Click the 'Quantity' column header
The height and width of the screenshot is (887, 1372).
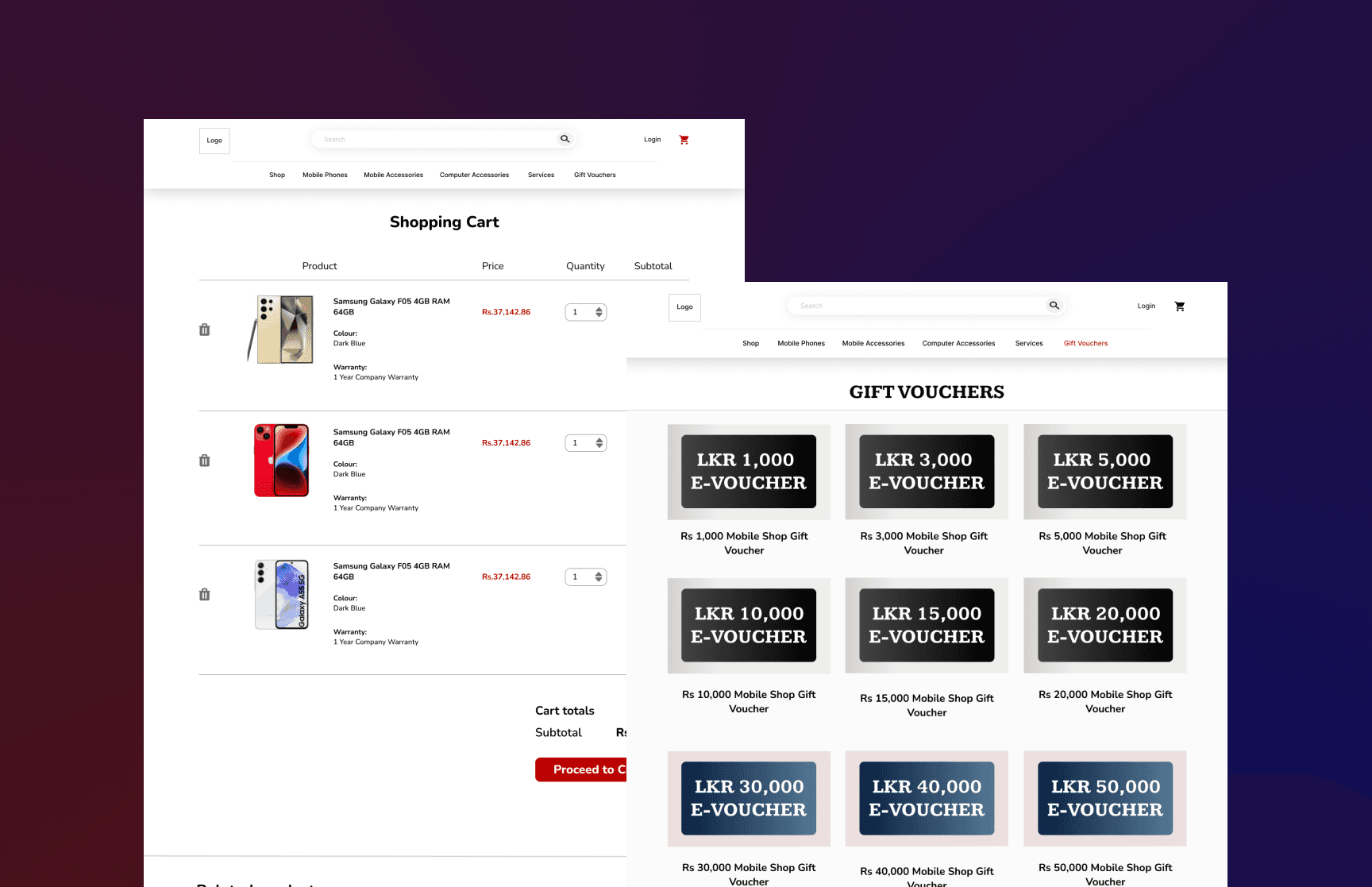pyautogui.click(x=585, y=266)
